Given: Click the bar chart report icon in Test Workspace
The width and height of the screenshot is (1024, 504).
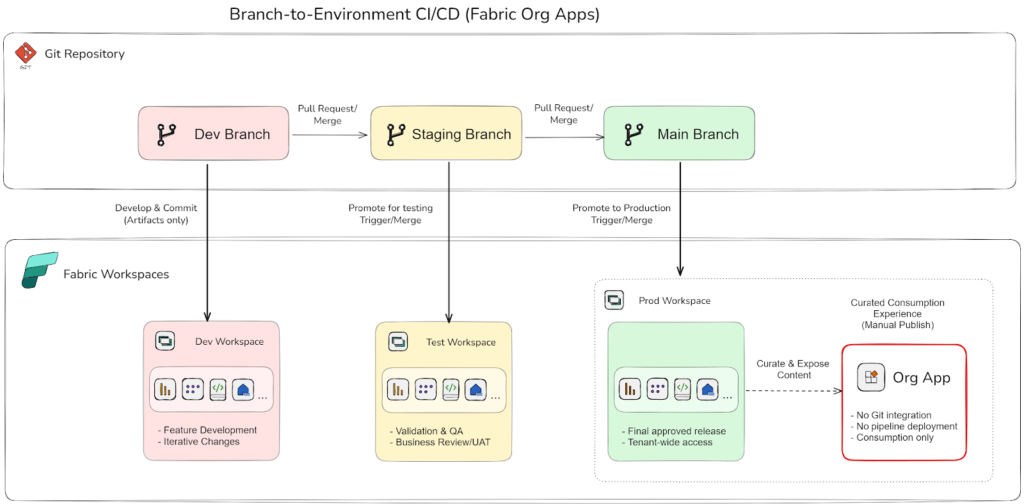Looking at the screenshot, I should 398,389.
